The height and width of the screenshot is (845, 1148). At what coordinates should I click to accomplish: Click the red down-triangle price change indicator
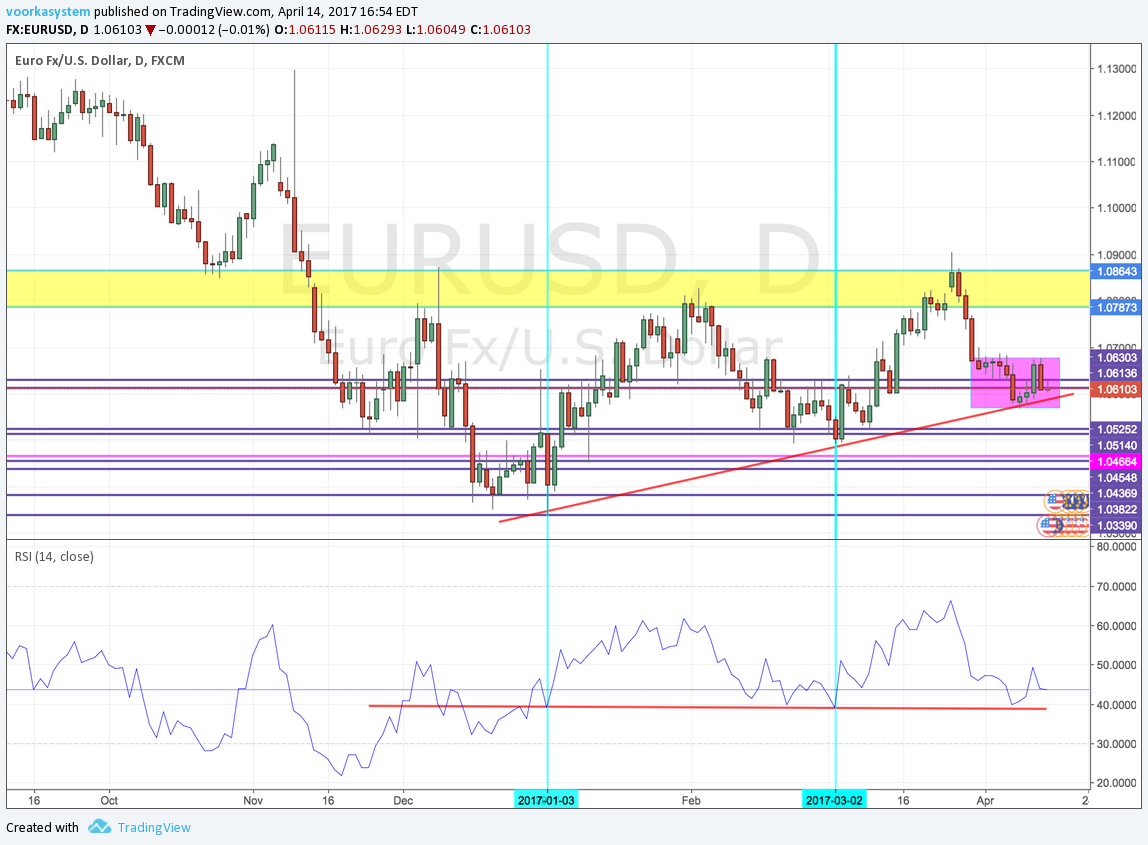click(x=150, y=30)
